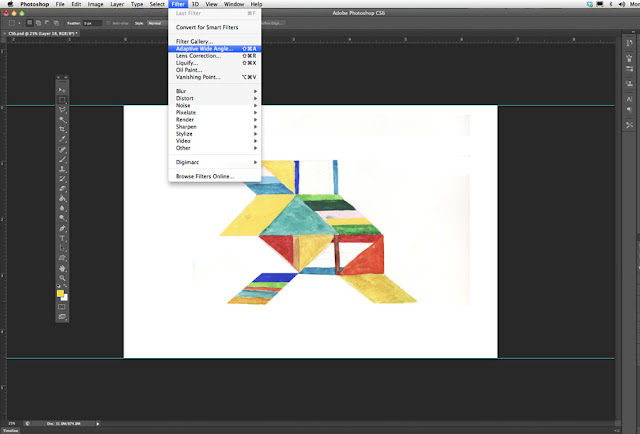Click the foreground yellow color swatch
Image resolution: width=640 pixels, height=434 pixels.
(60, 293)
